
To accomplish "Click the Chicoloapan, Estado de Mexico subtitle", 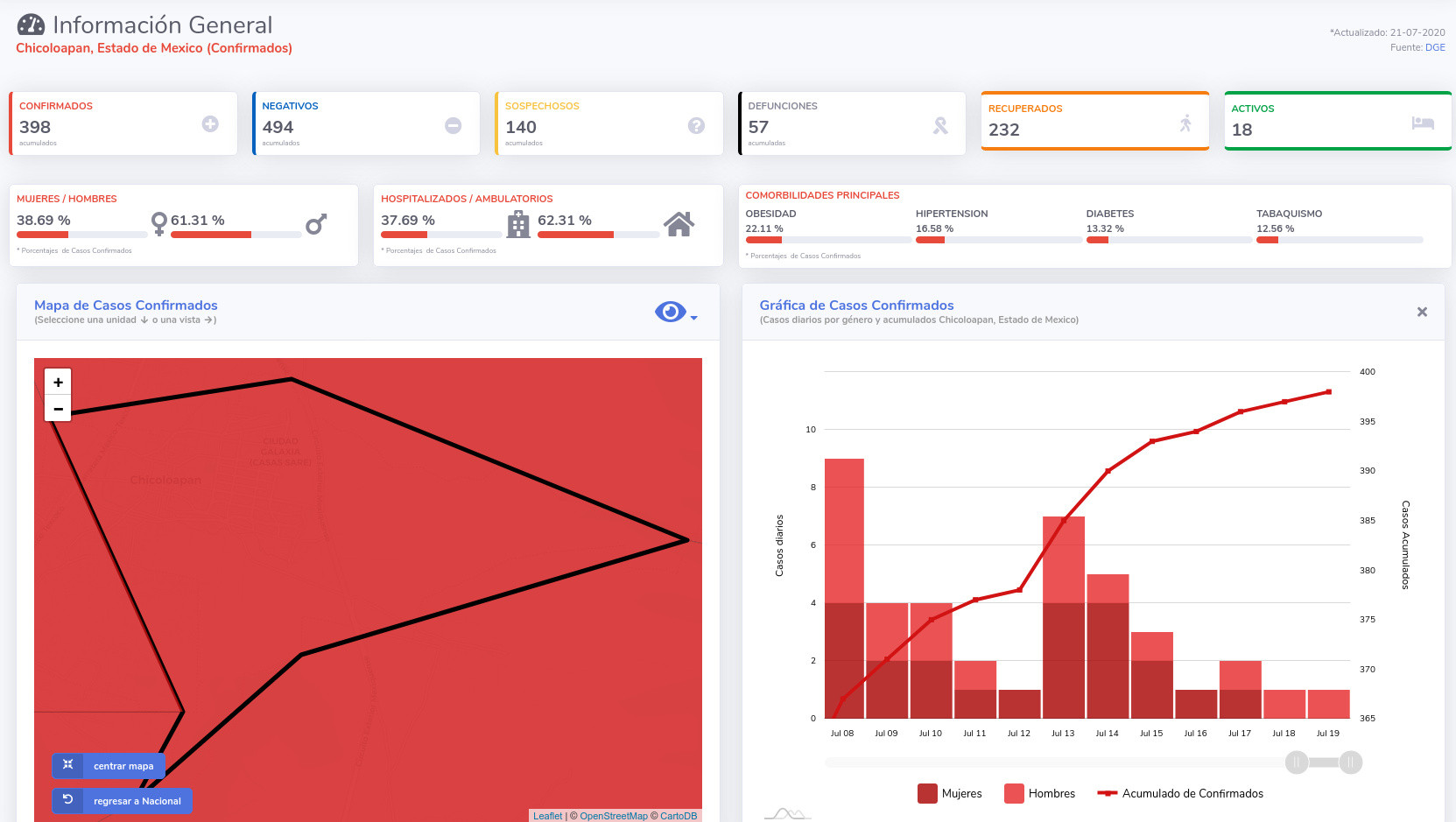I will click(154, 48).
